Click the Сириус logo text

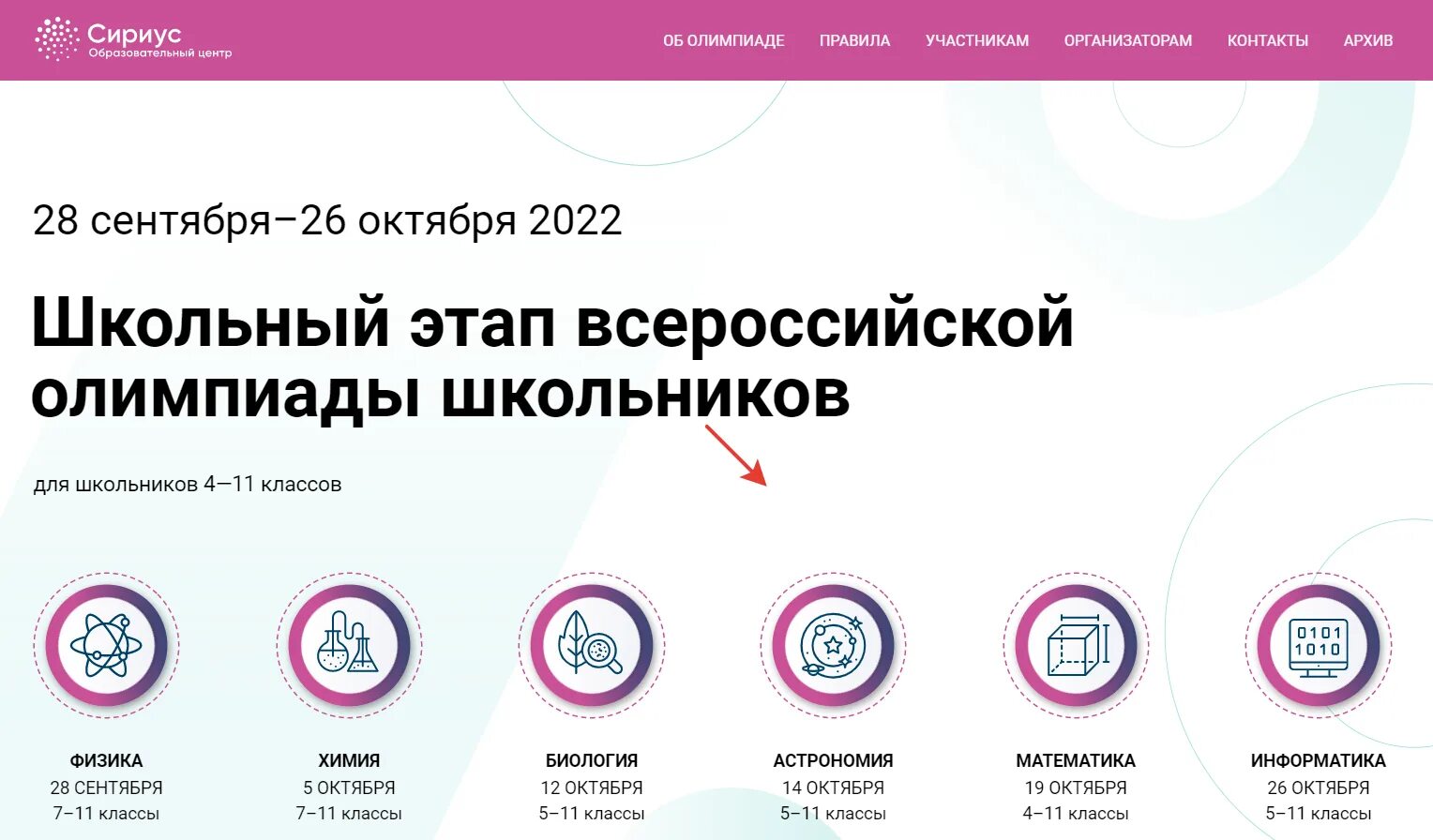tap(134, 34)
